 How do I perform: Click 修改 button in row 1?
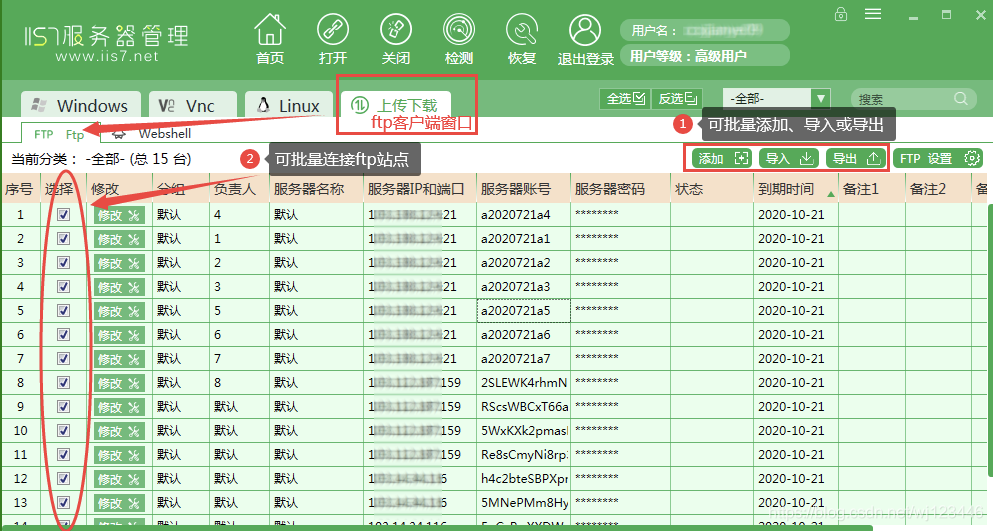119,215
